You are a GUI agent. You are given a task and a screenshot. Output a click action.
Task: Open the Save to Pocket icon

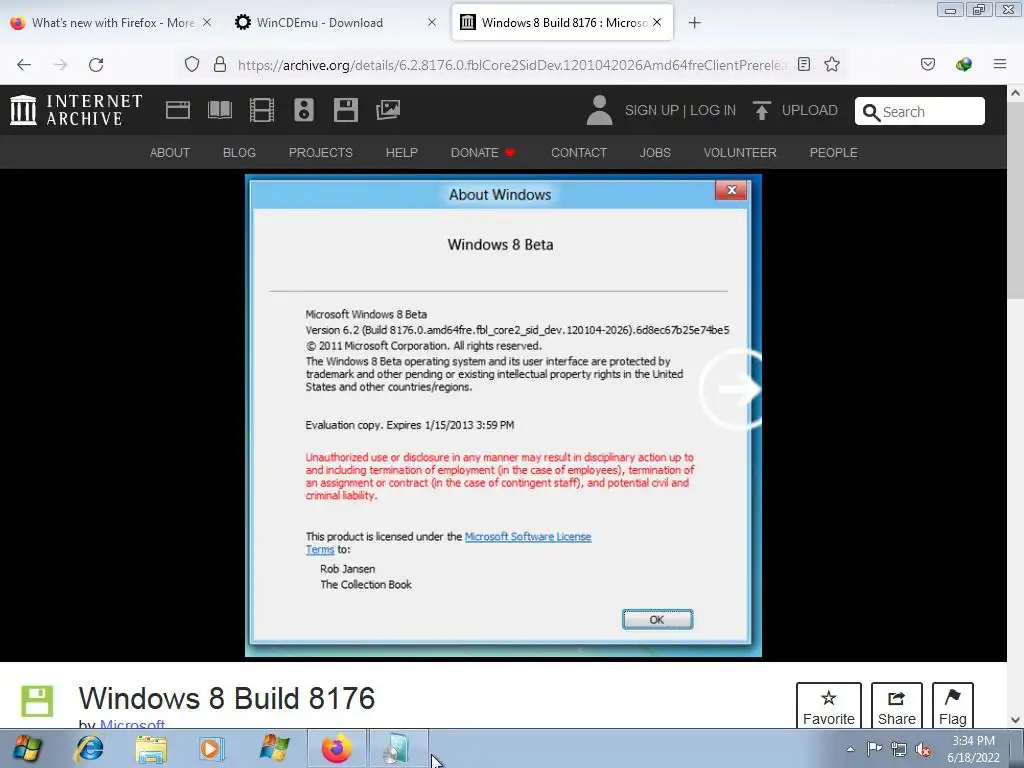pos(927,64)
